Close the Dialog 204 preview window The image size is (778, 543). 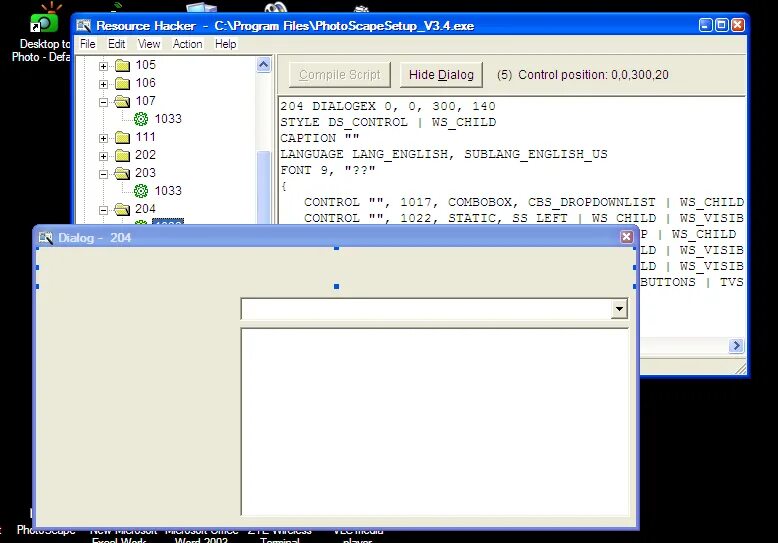coord(627,237)
